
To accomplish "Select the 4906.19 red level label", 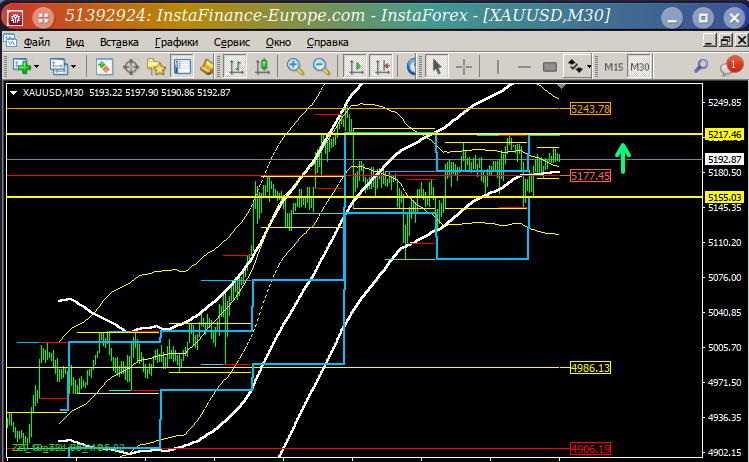I will tap(590, 449).
